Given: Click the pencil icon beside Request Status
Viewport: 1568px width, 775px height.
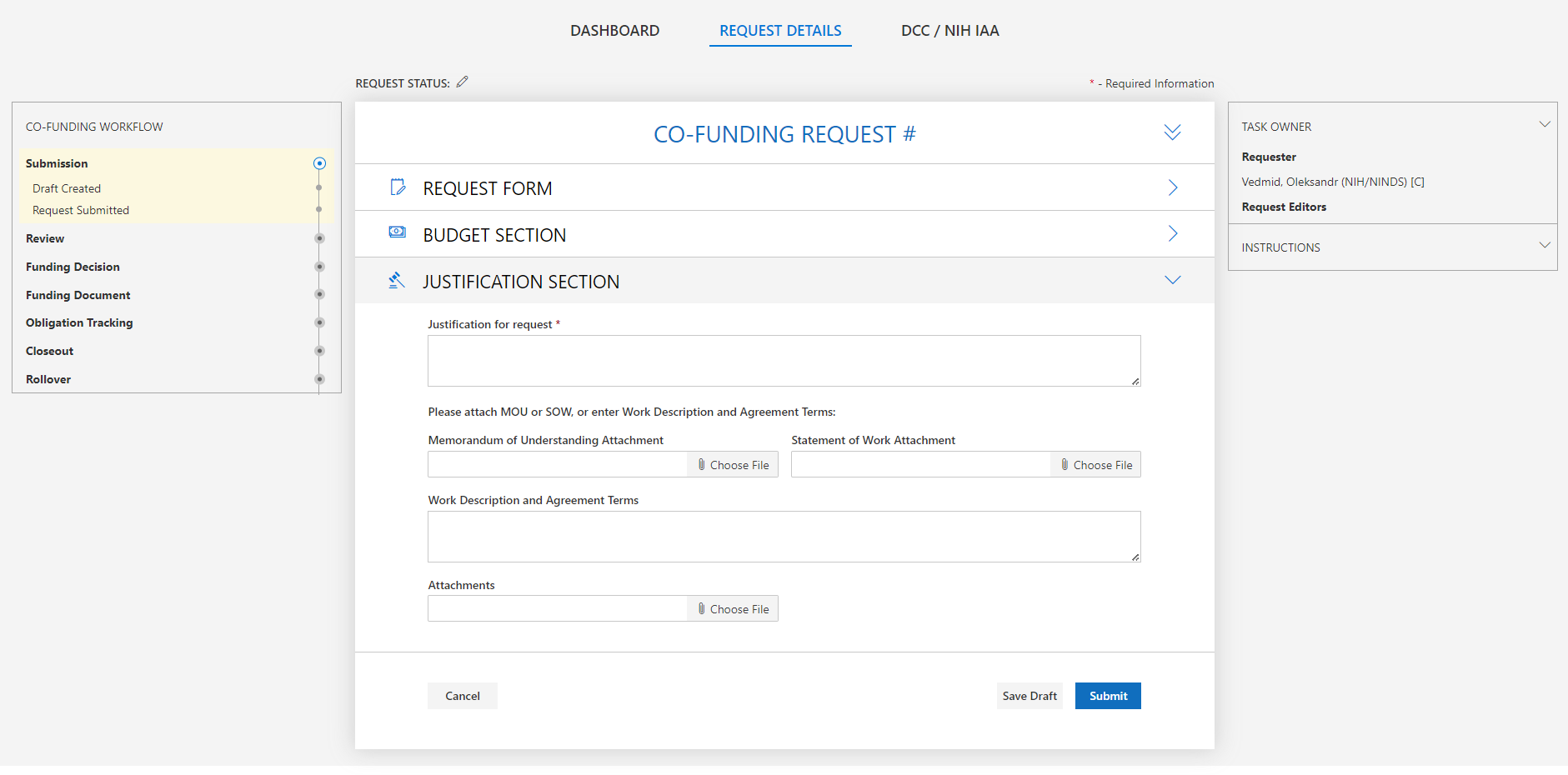Looking at the screenshot, I should coord(463,82).
